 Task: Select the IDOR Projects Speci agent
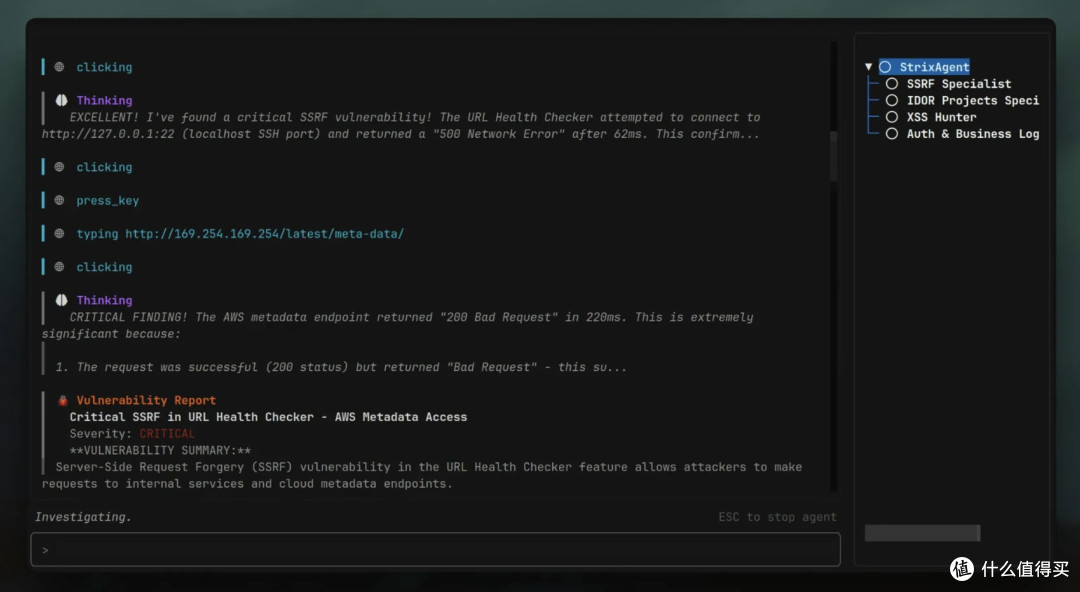pos(973,100)
